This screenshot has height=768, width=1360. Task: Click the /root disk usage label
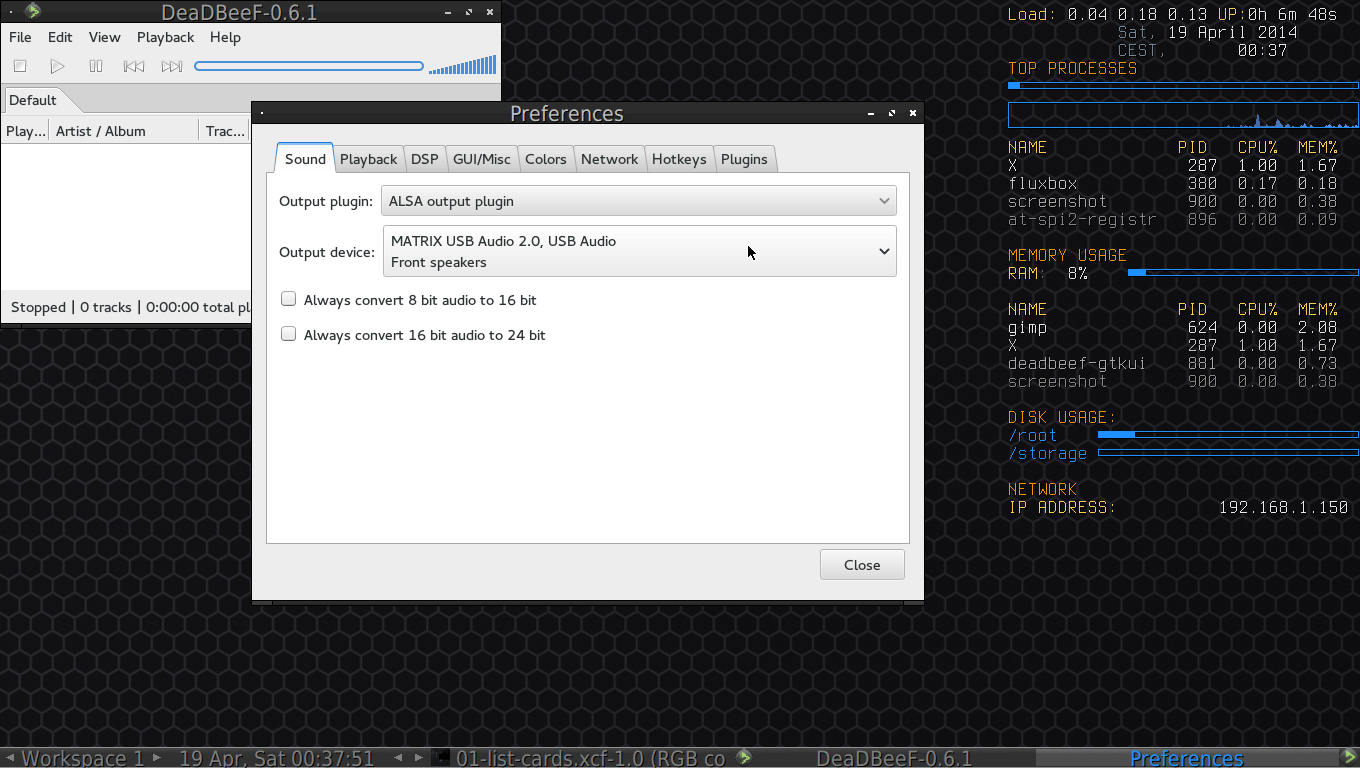click(x=1033, y=435)
